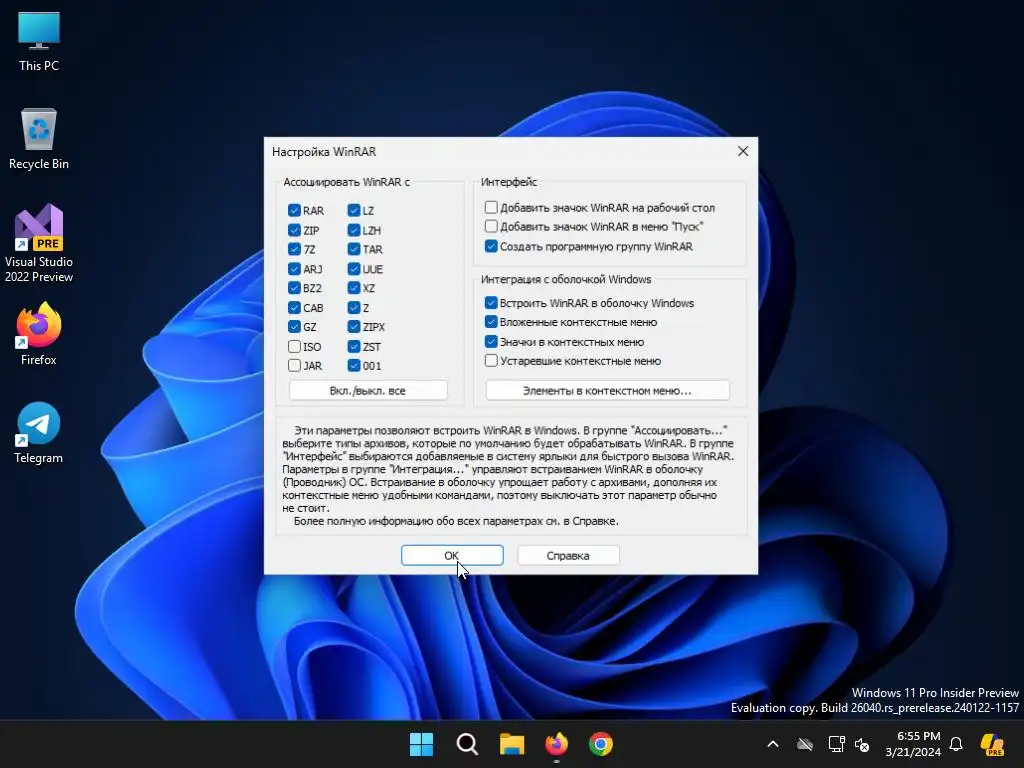1024x768 pixels.
Task: Launch Google Chrome from the taskbar
Action: [601, 744]
